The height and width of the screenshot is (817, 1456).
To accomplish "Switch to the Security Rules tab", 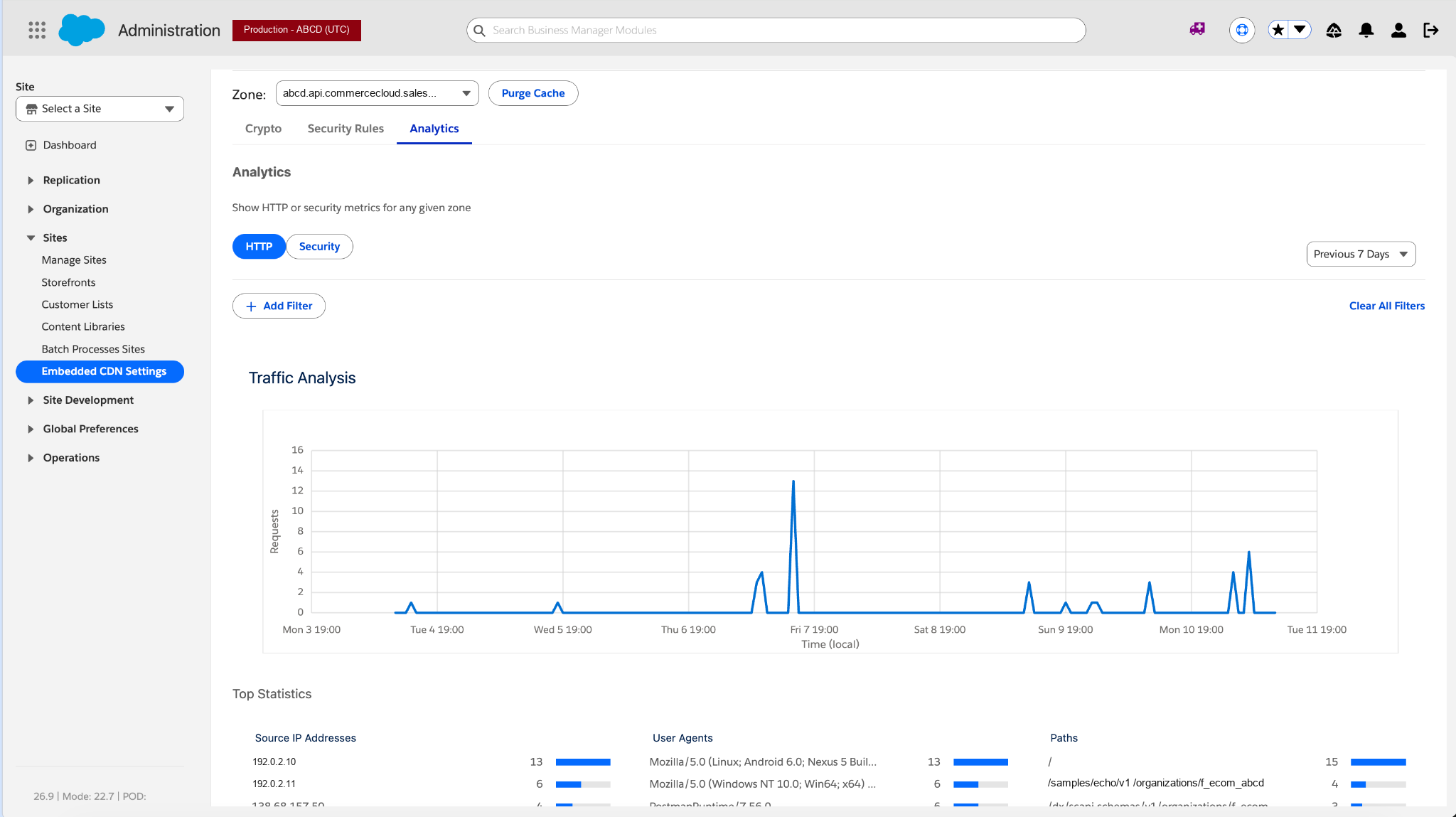I will 346,129.
